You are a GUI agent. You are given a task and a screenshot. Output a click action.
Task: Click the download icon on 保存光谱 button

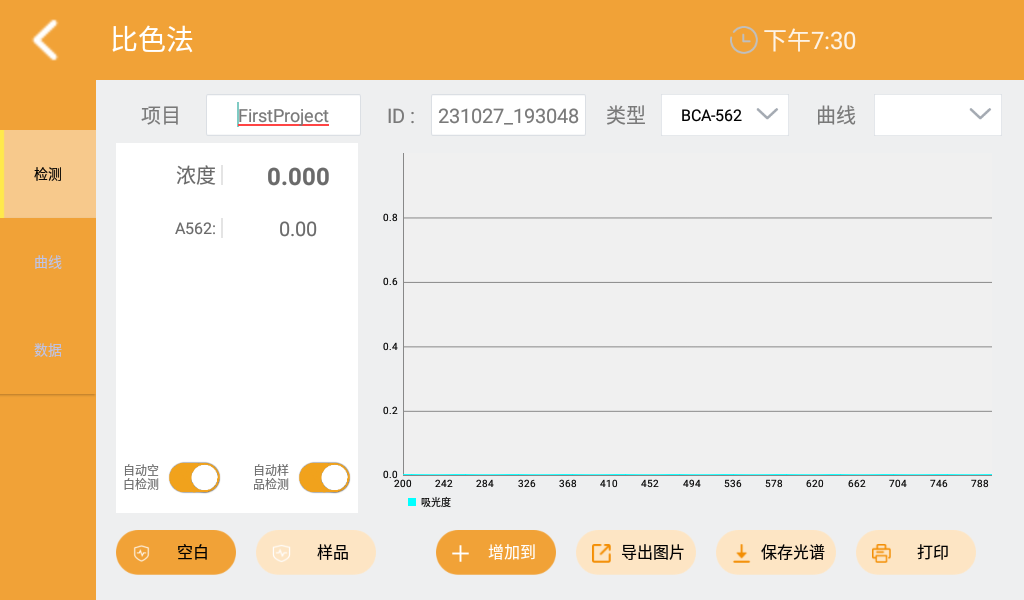[x=741, y=552]
